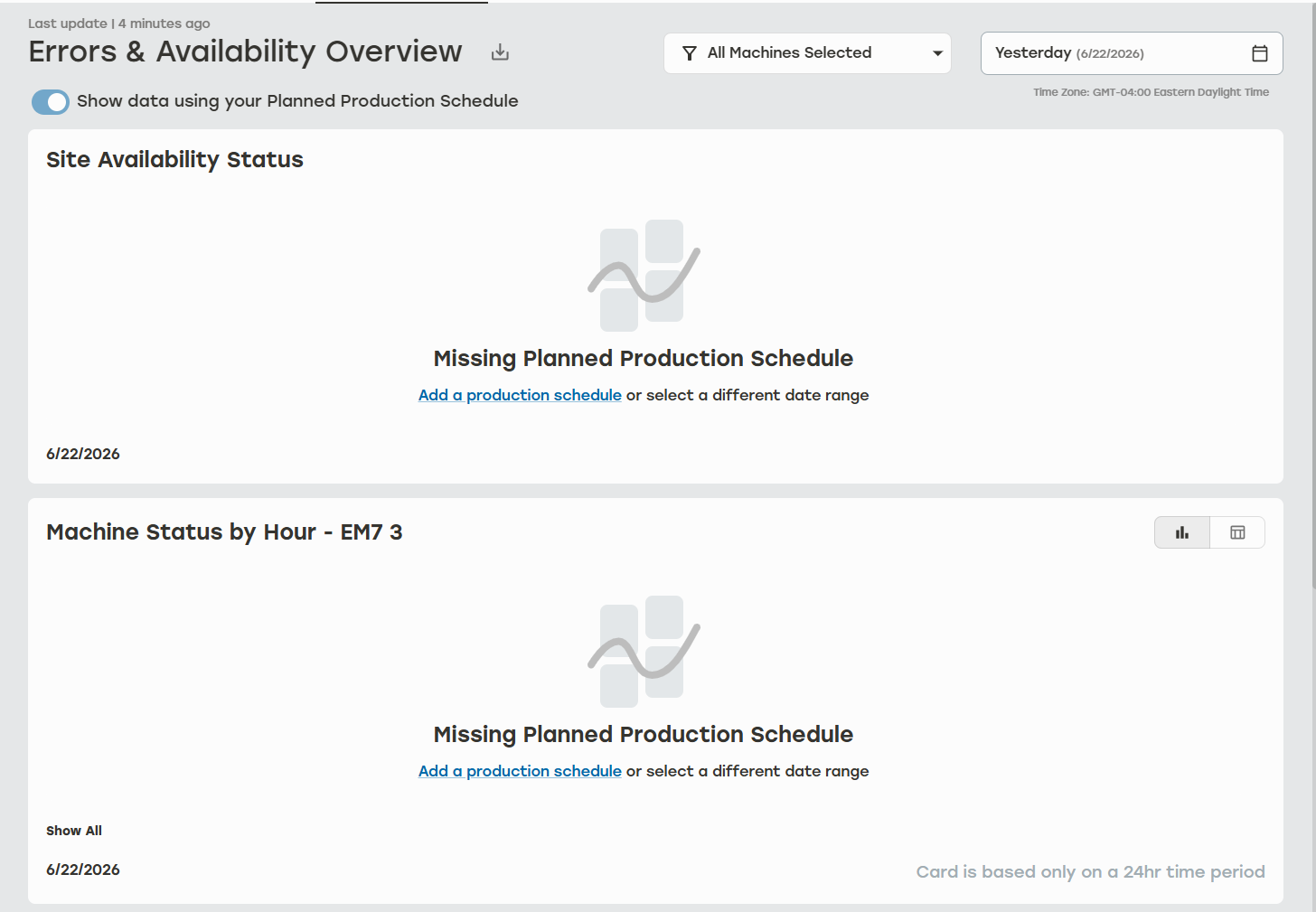The width and height of the screenshot is (1316, 912).
Task: Switch Machine Status card to table view
Action: coord(1237,532)
